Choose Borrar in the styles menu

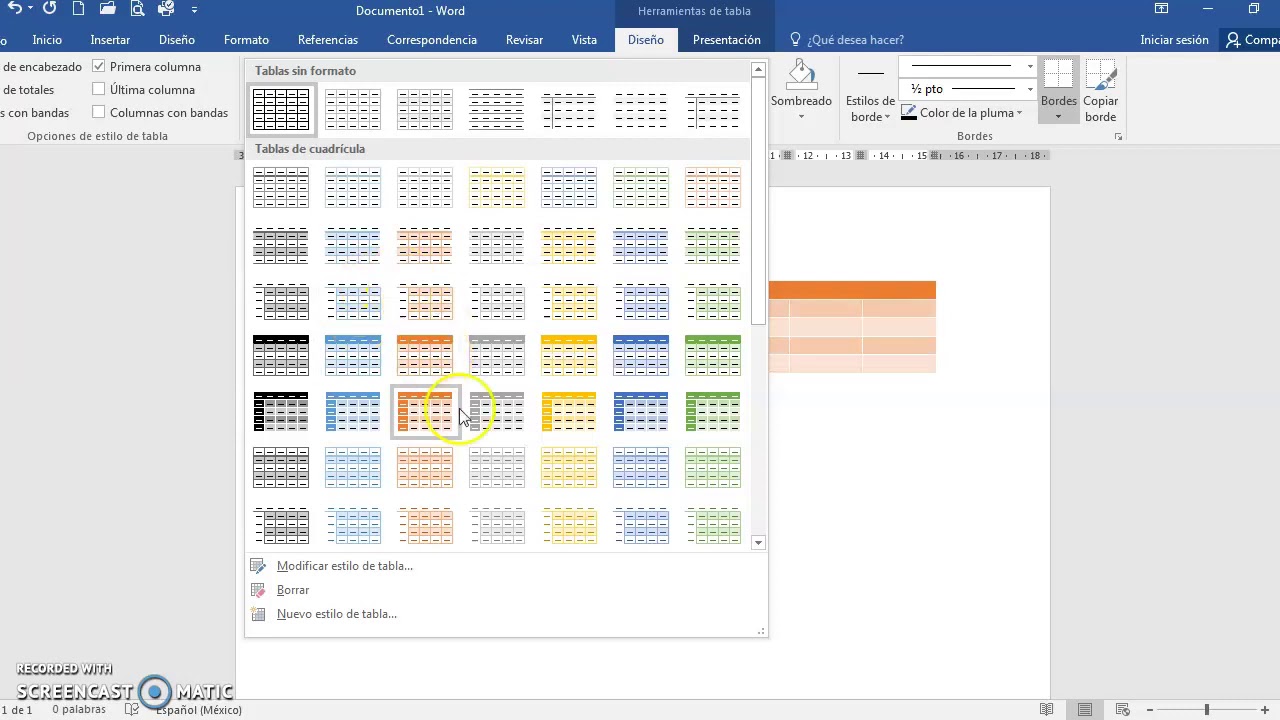click(293, 590)
